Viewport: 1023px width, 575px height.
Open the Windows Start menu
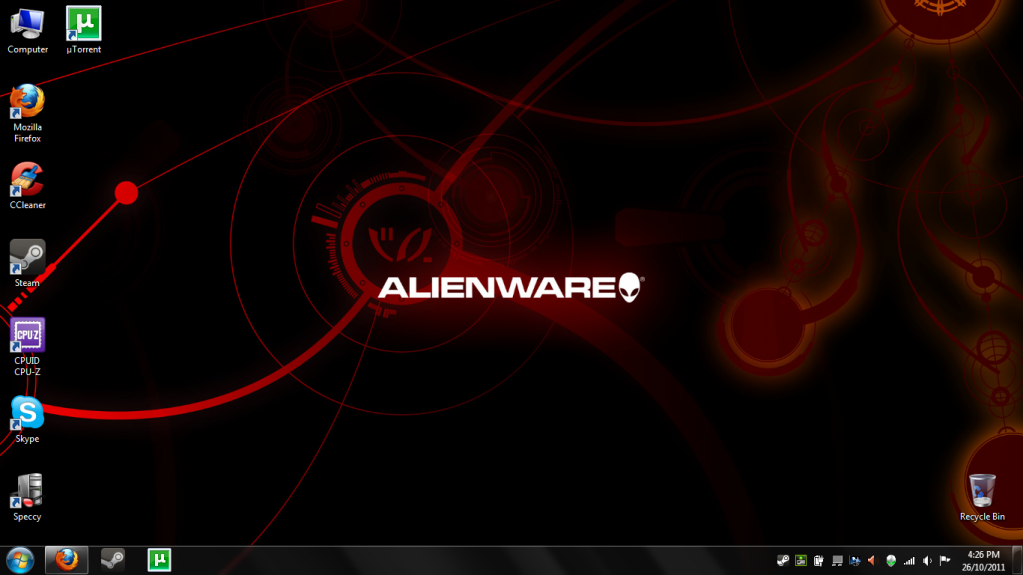coord(20,560)
